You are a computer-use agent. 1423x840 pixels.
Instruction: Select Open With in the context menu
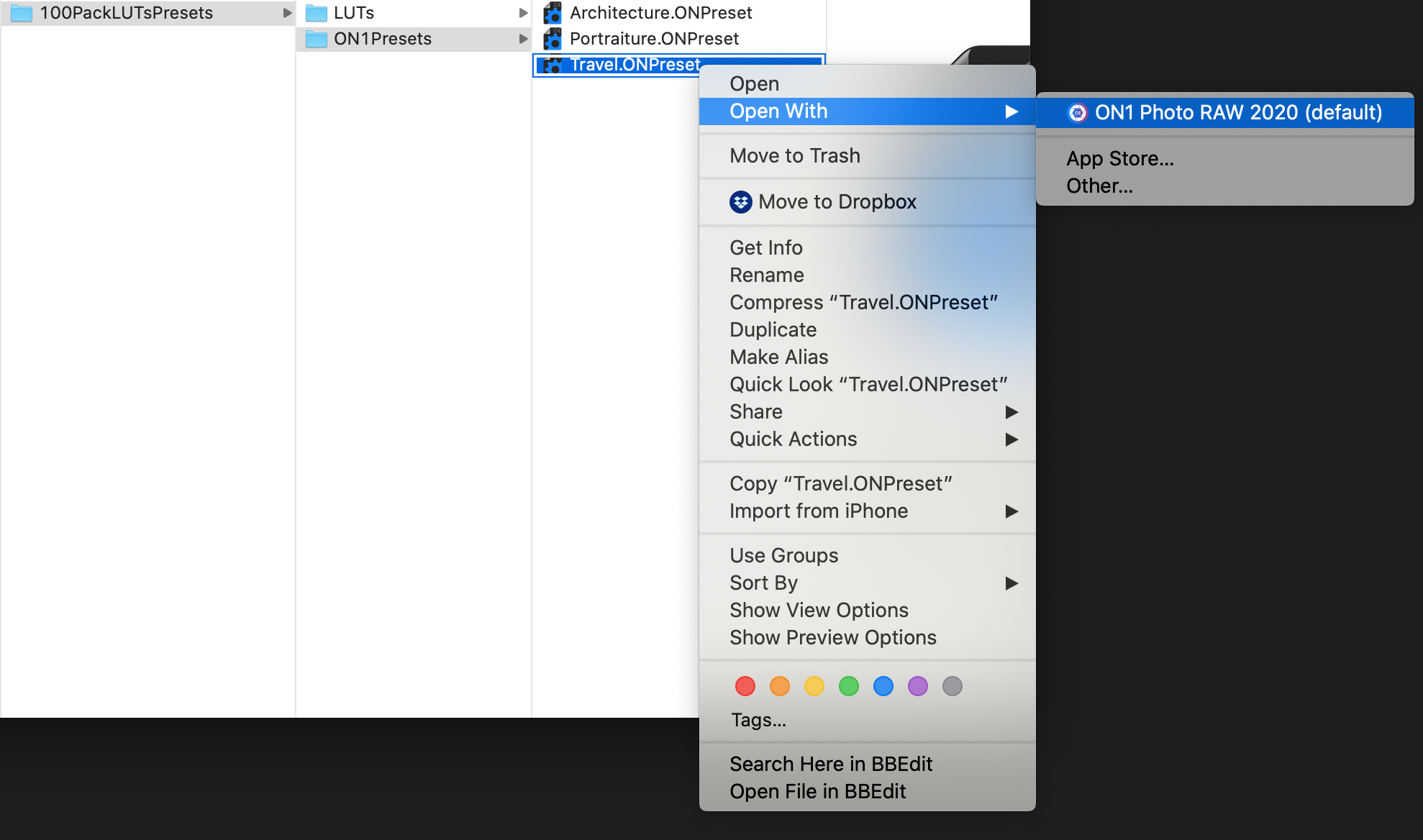(868, 111)
